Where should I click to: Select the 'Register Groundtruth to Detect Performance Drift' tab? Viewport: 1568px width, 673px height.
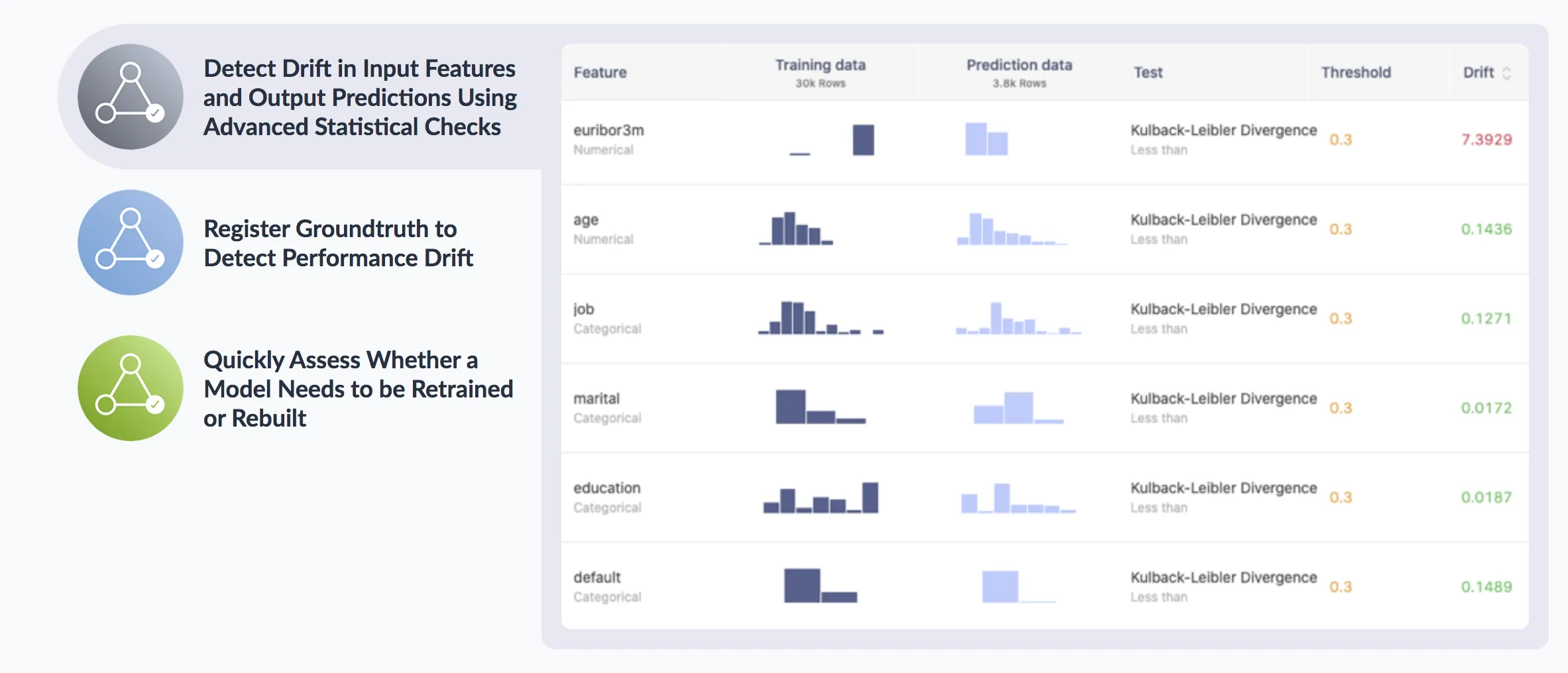(x=338, y=243)
